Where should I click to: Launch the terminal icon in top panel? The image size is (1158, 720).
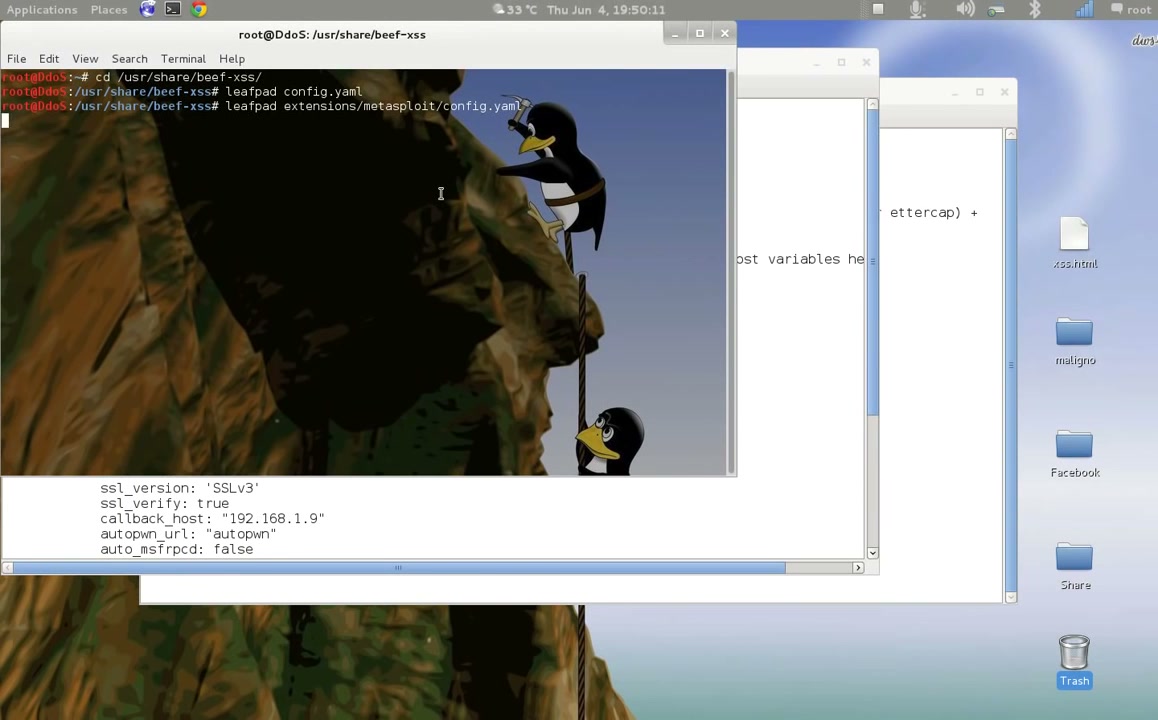click(173, 9)
